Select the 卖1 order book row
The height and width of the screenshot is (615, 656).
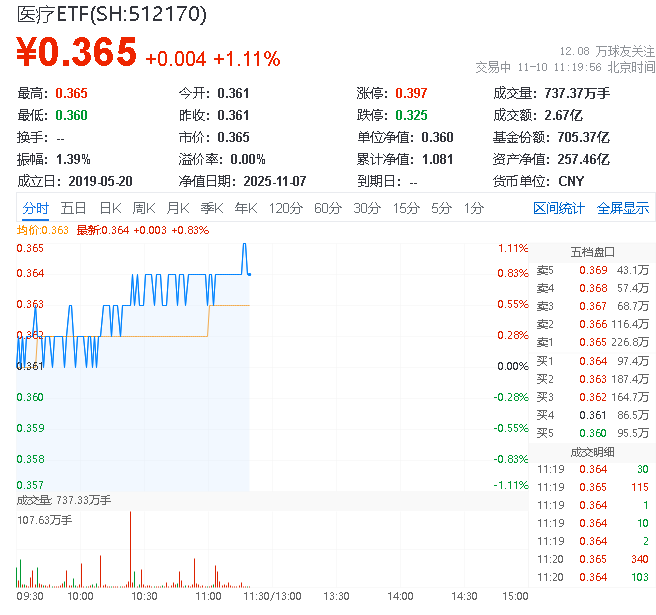[591, 342]
